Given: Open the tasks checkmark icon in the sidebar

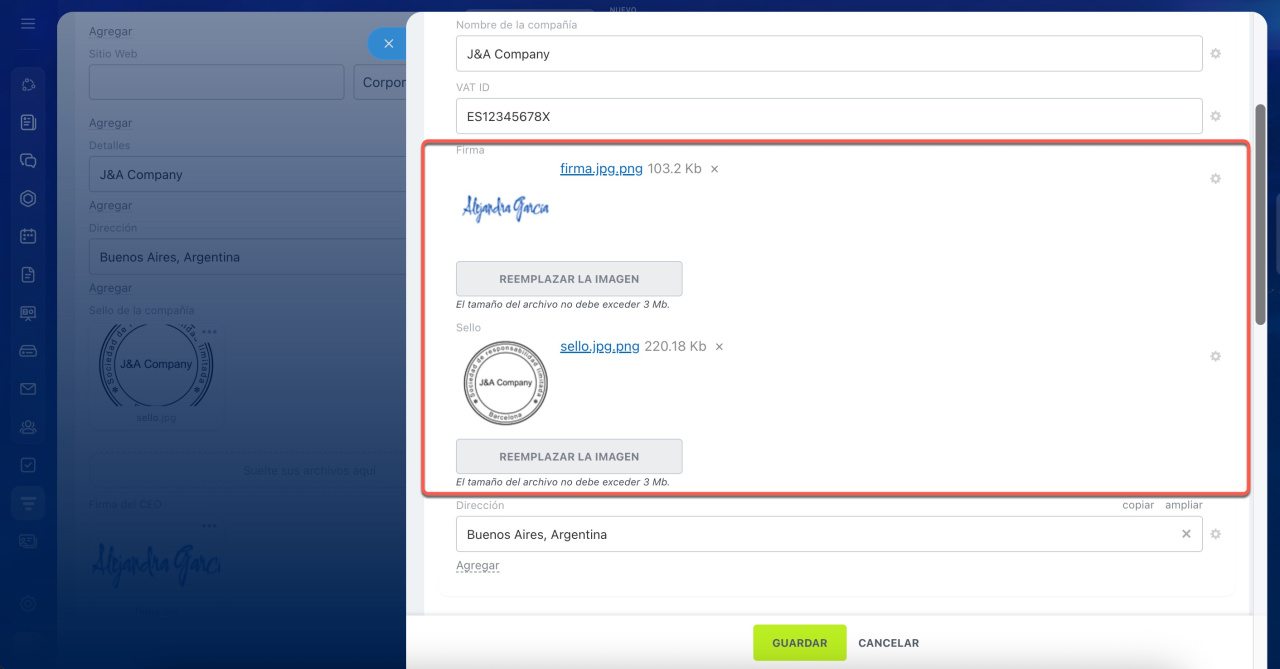Looking at the screenshot, I should point(28,465).
